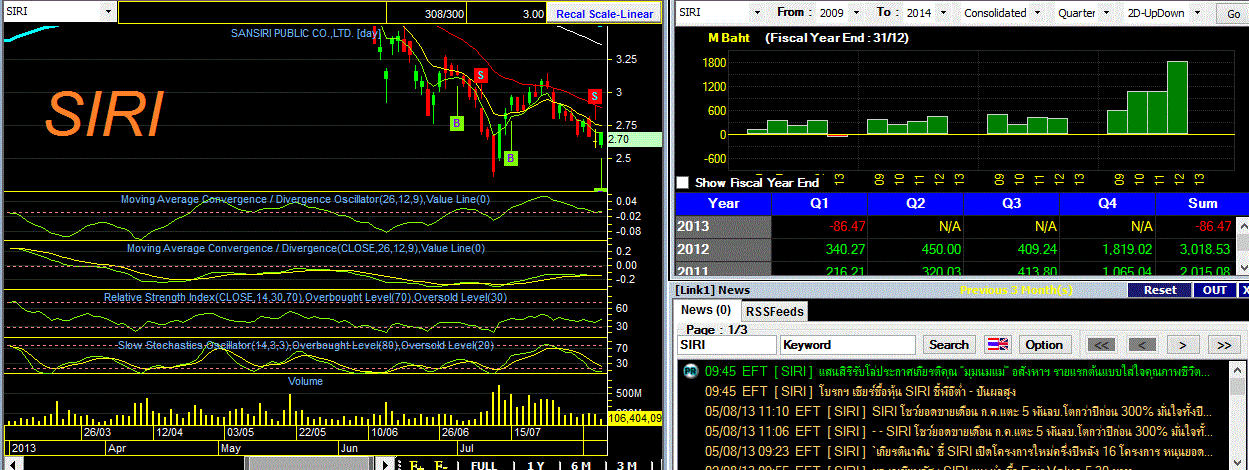1249x470 pixels.
Task: Go to first news page with << button
Action: [1101, 345]
